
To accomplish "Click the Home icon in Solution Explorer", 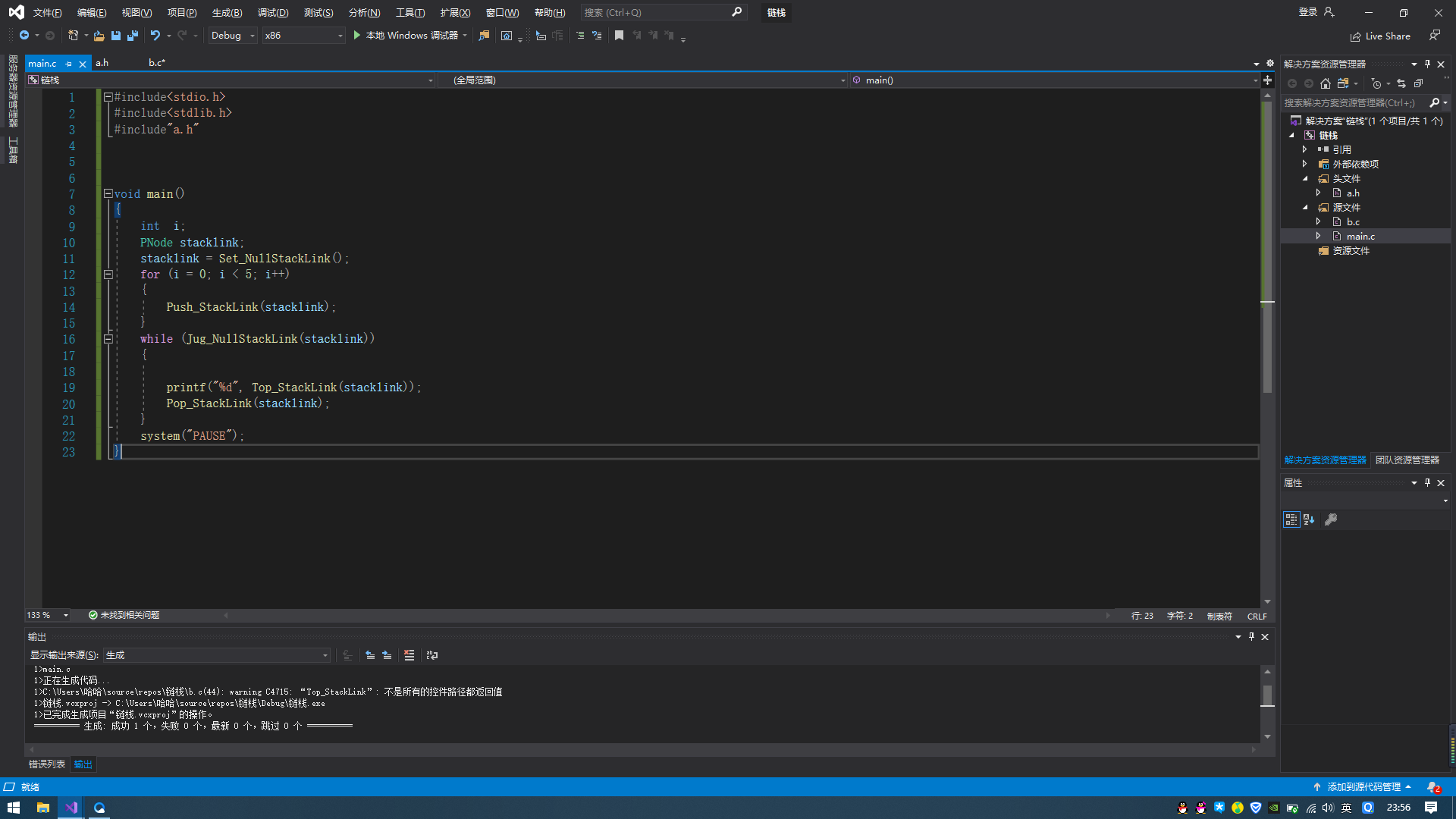I will tap(1325, 83).
